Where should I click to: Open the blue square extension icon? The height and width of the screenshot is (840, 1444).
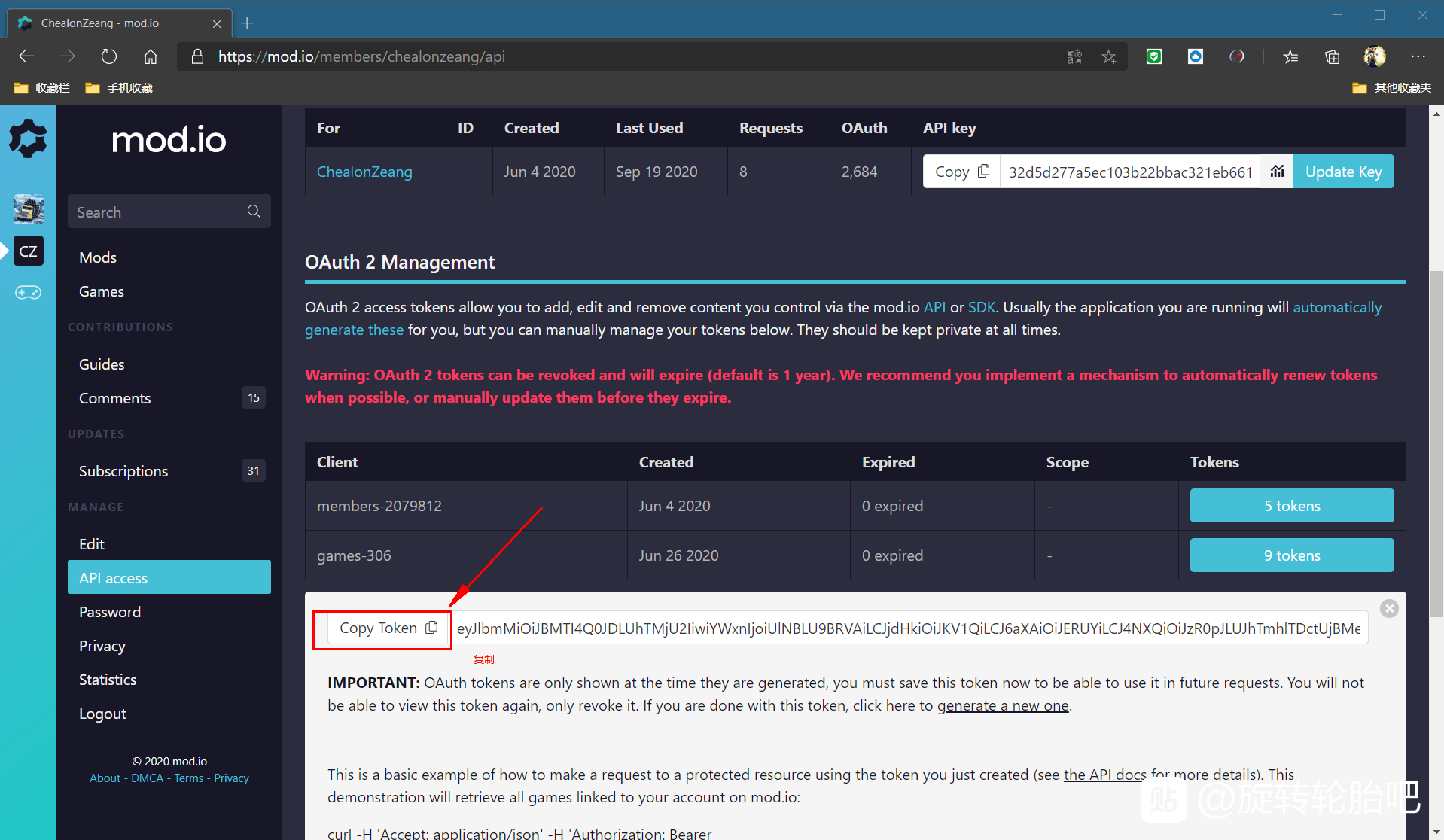click(1196, 56)
